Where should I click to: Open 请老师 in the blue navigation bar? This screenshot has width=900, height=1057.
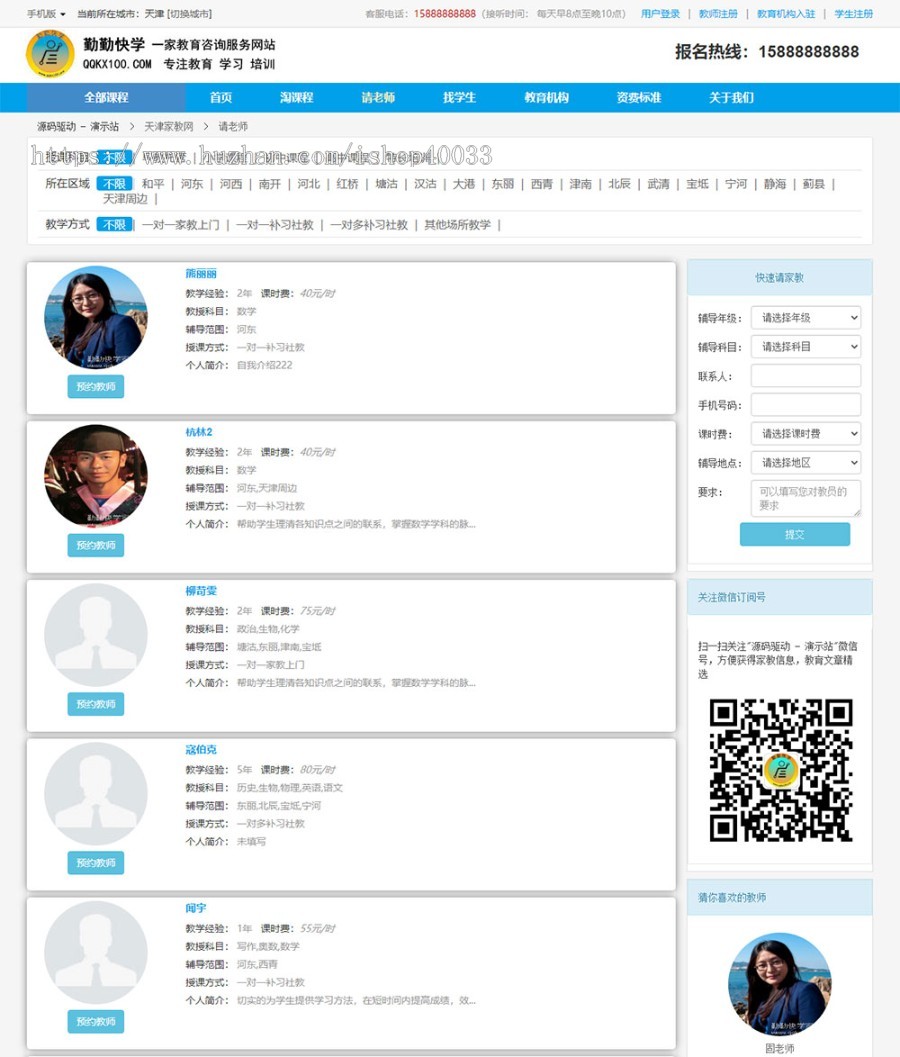pyautogui.click(x=378, y=98)
